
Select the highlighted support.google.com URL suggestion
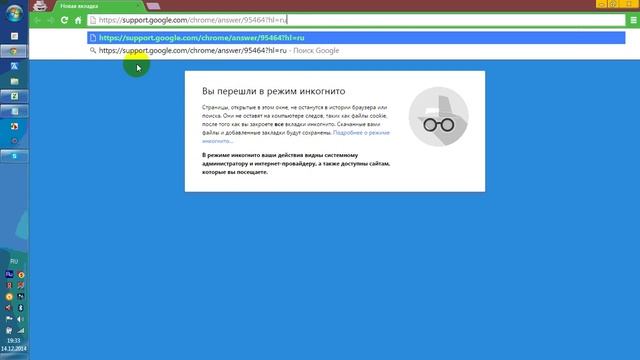356,38
